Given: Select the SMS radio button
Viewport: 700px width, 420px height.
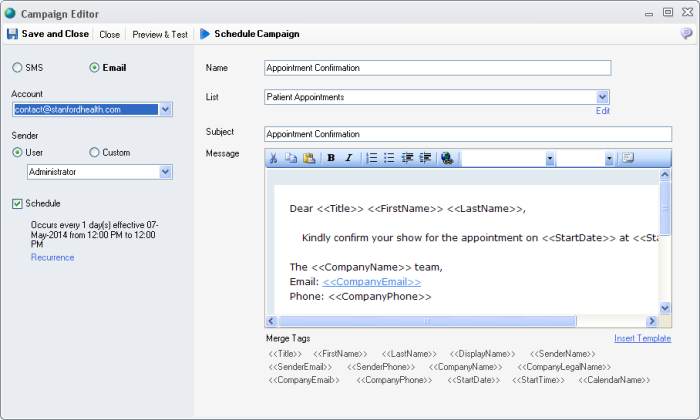Looking at the screenshot, I should point(18,68).
